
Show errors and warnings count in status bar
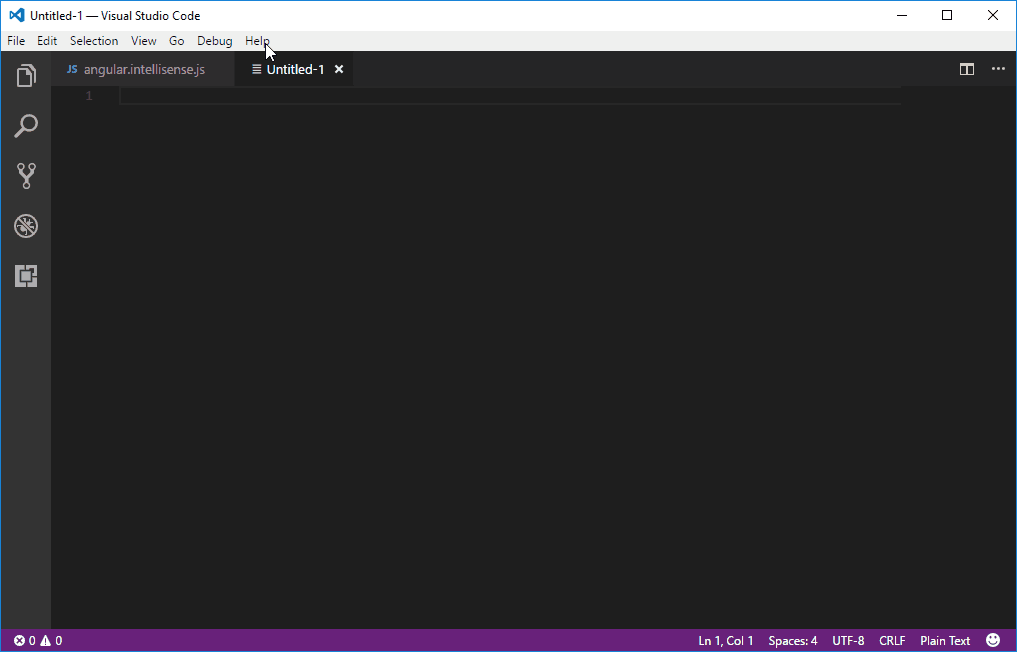pos(38,641)
